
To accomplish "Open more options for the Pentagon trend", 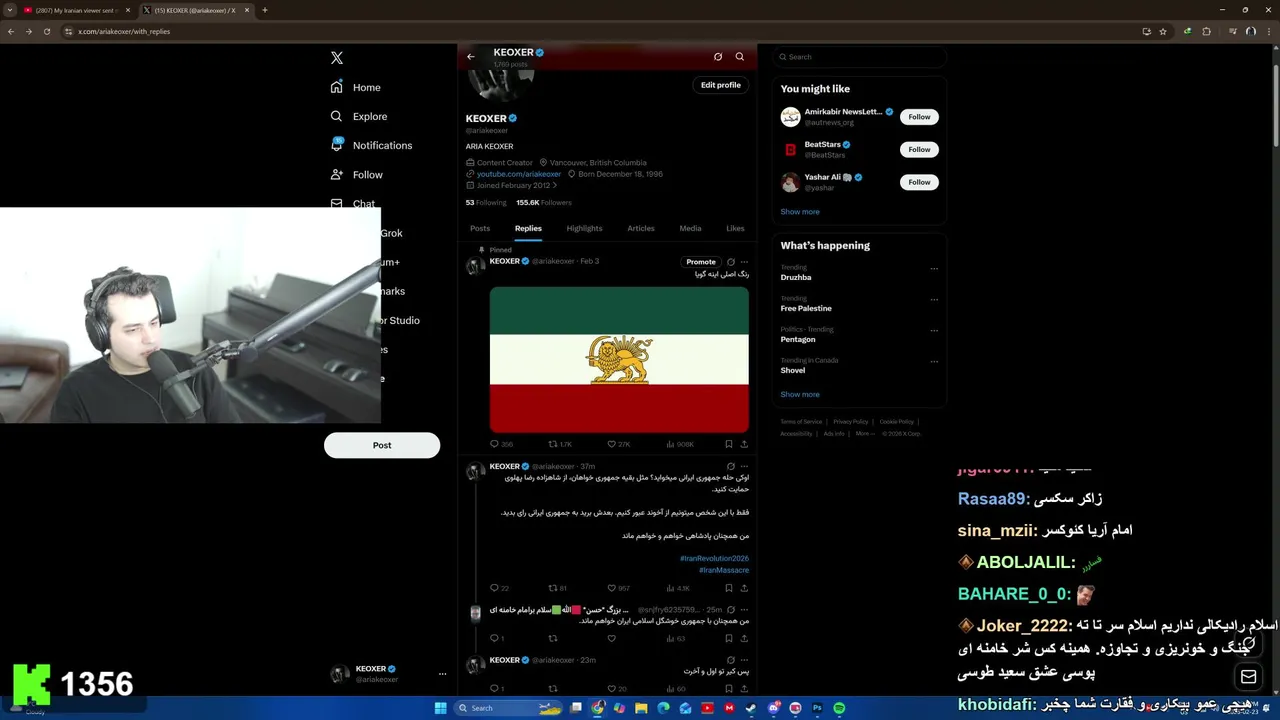I will point(934,330).
